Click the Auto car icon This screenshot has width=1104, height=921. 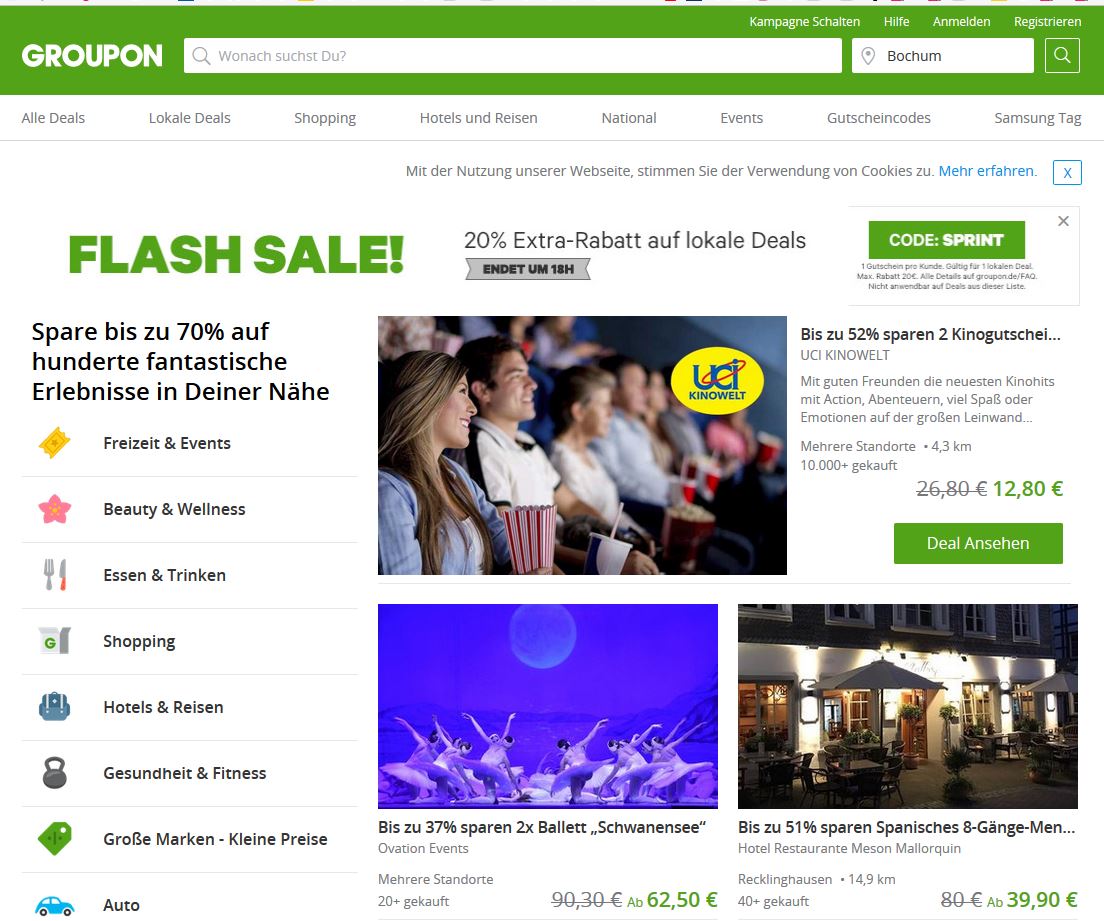click(54, 906)
